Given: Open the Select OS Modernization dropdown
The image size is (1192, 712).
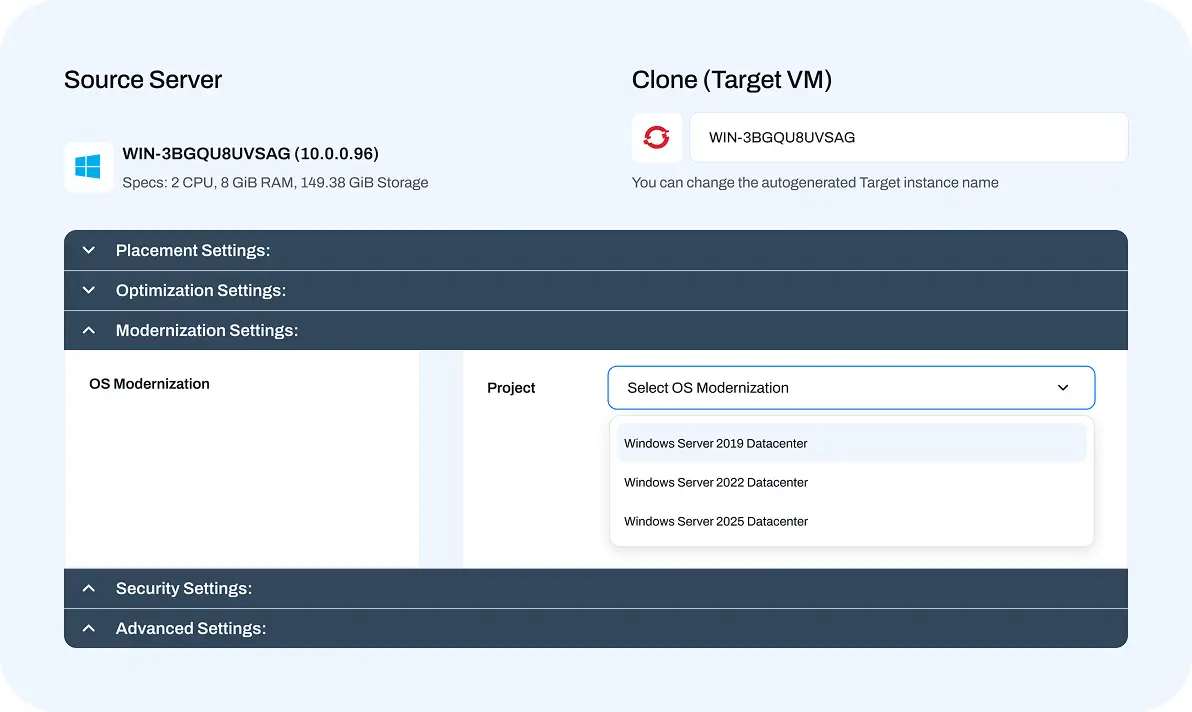Looking at the screenshot, I should 851,388.
